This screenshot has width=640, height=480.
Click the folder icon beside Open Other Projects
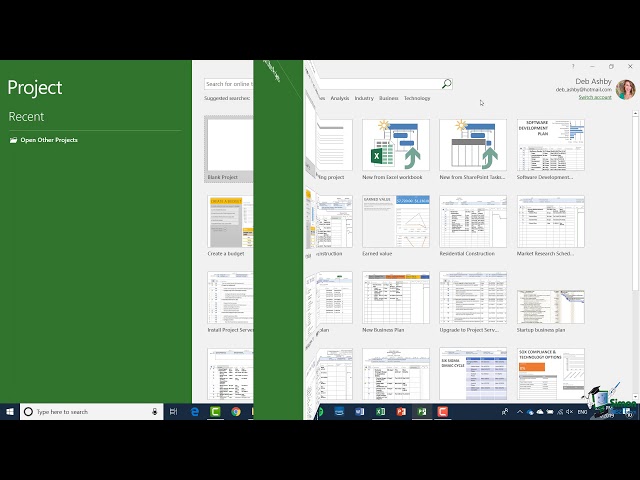13,140
